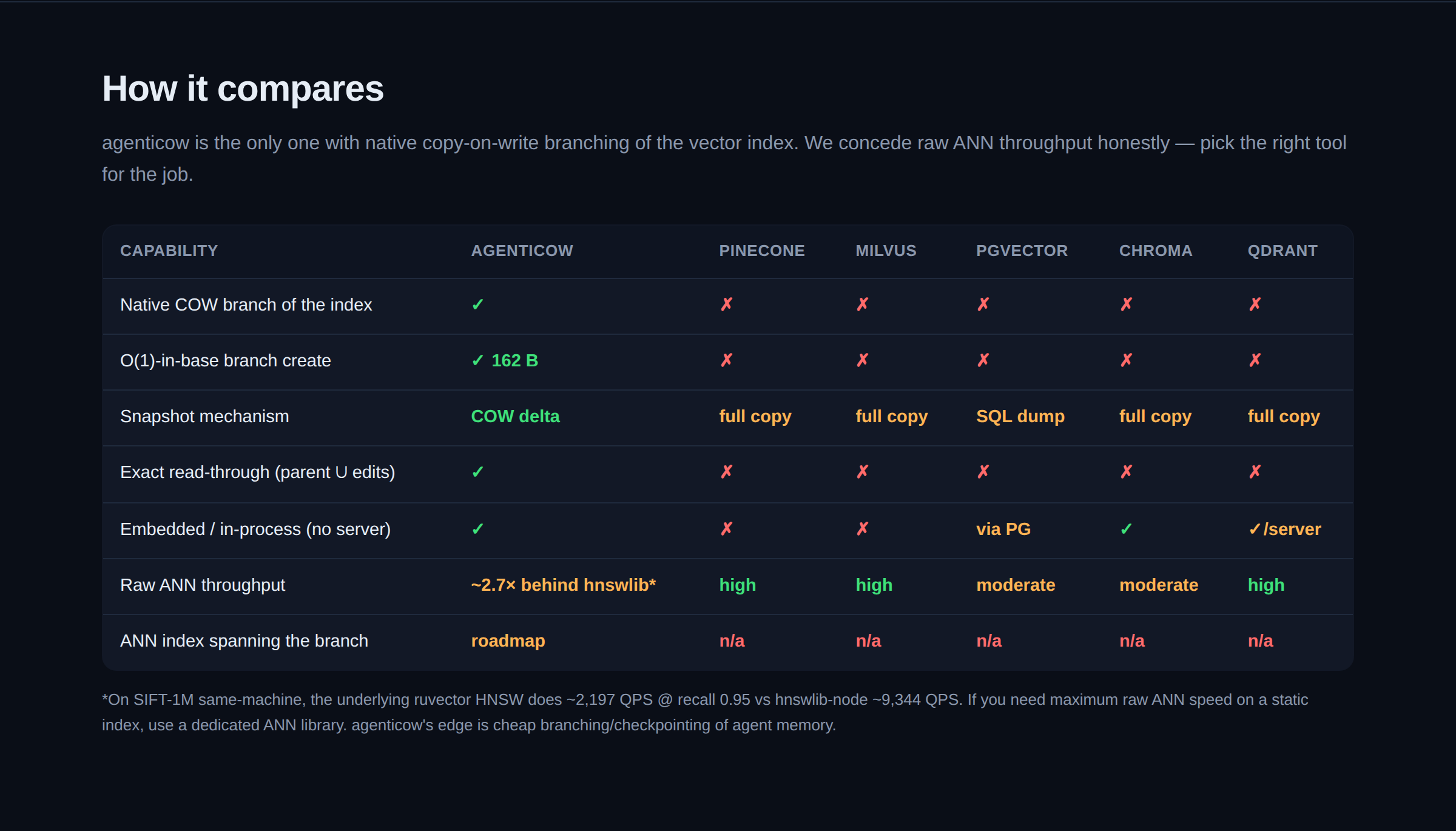Click Milvus's 'full copy' snapshot cell
Image resolution: width=1456 pixels, height=831 pixels.
[x=892, y=417]
